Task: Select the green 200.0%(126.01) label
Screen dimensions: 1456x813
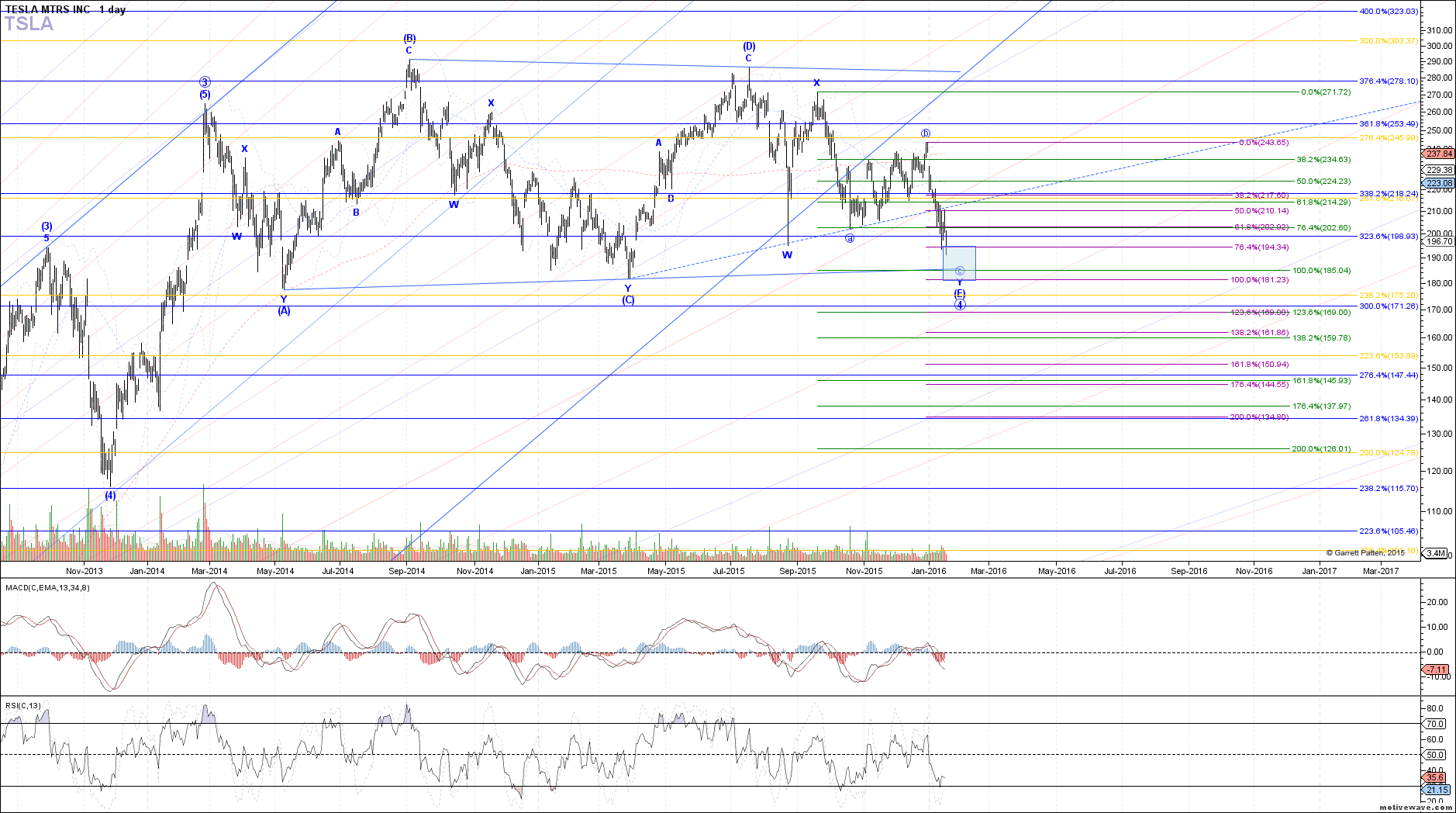Action: coord(1321,448)
